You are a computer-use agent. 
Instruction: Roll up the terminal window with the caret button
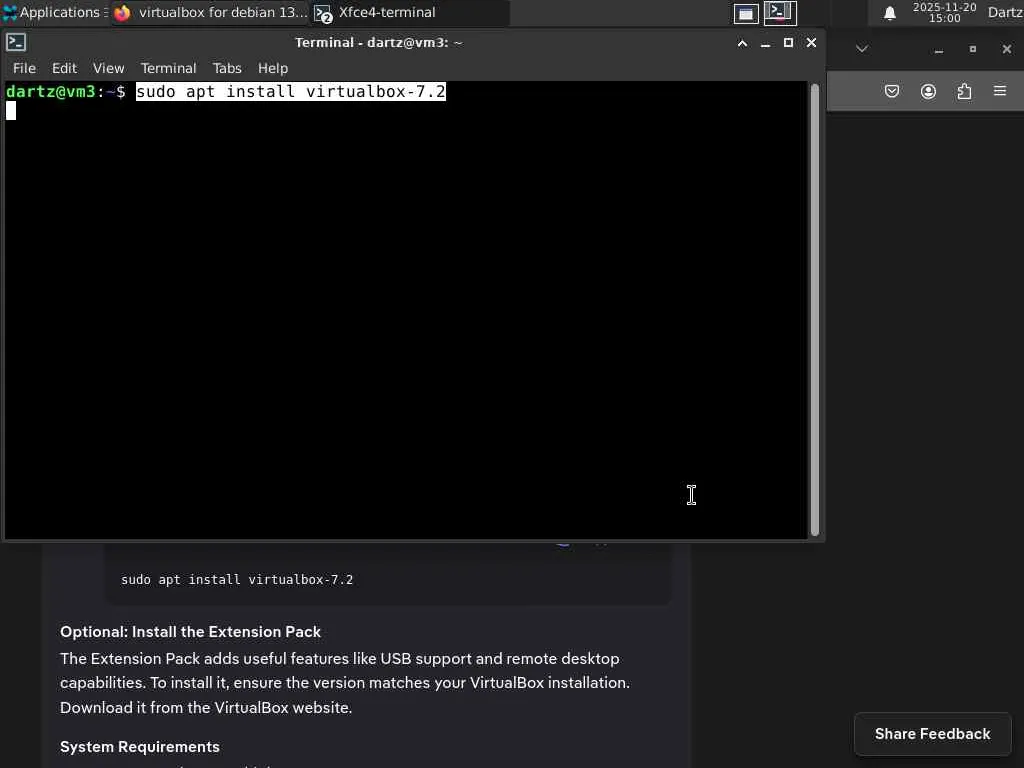coord(742,43)
